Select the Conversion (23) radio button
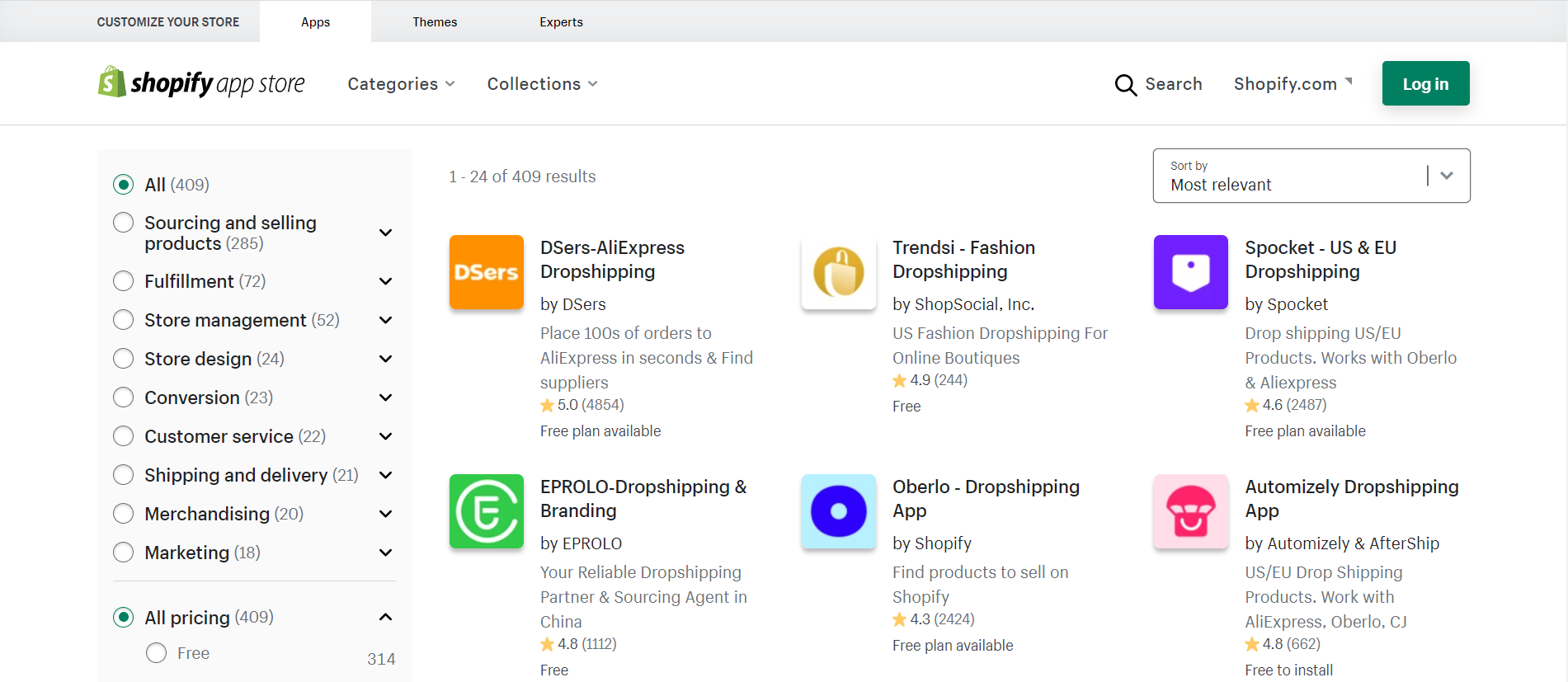 (124, 397)
